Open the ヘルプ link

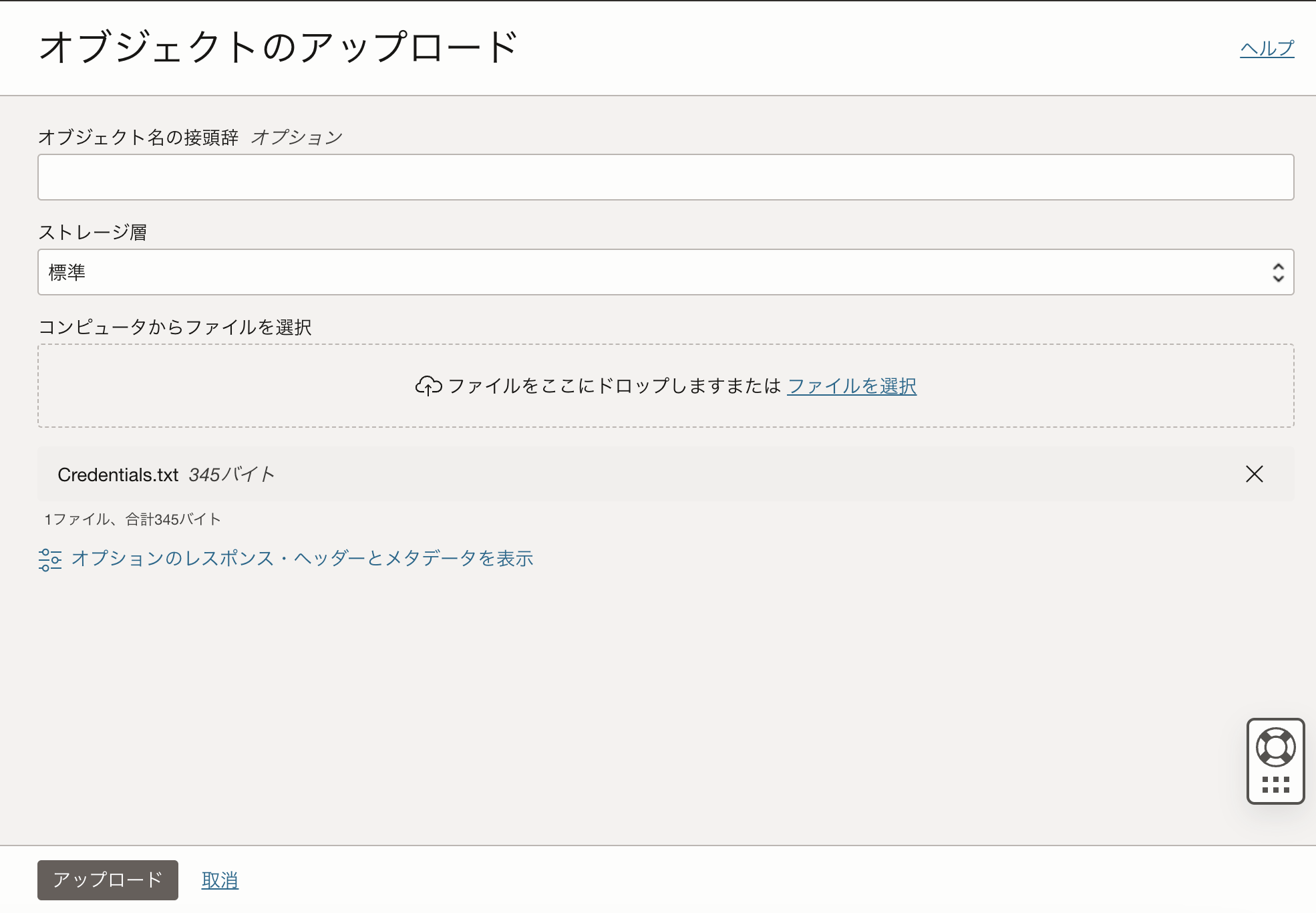coord(1267,48)
